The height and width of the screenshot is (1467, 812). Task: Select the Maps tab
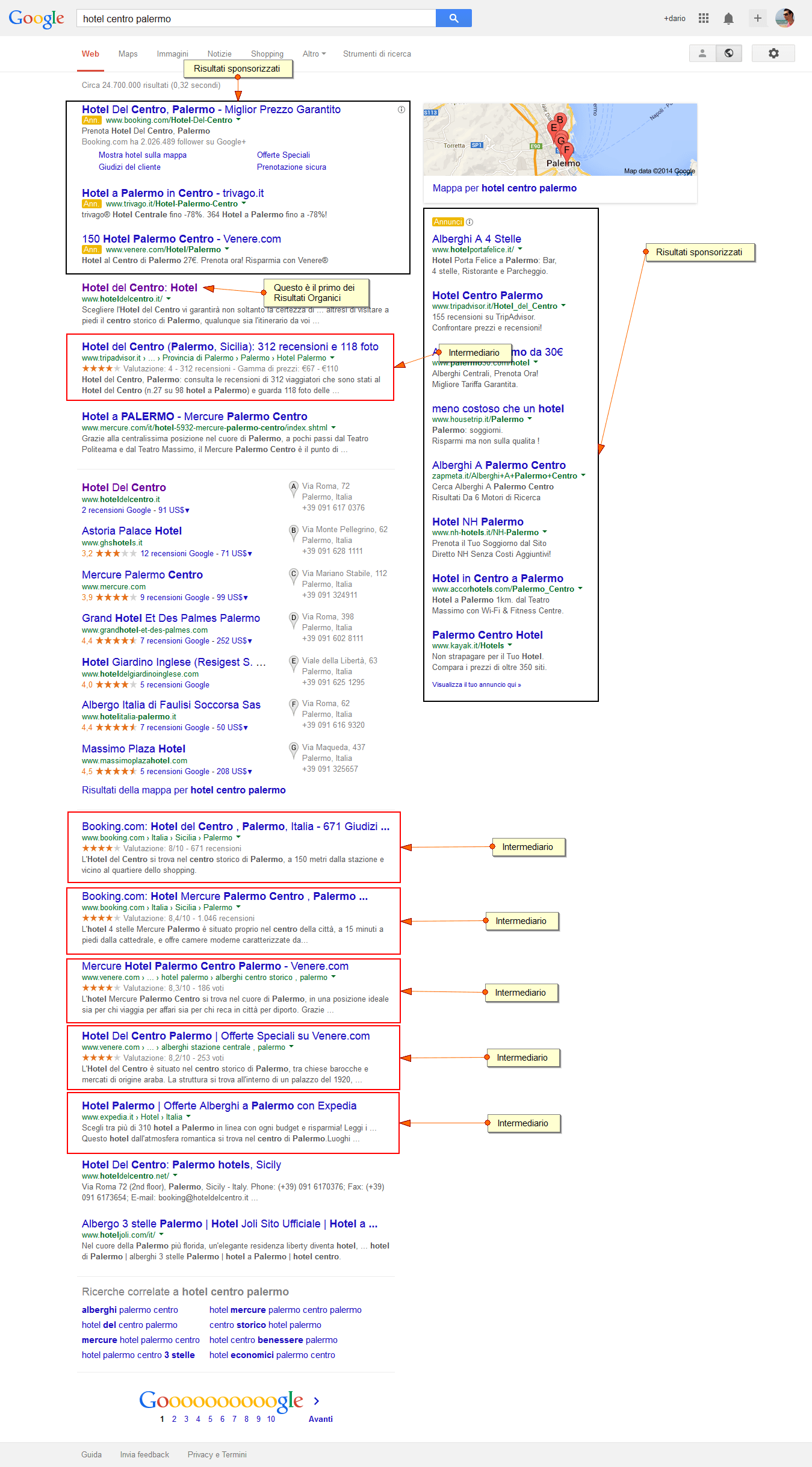[x=128, y=54]
